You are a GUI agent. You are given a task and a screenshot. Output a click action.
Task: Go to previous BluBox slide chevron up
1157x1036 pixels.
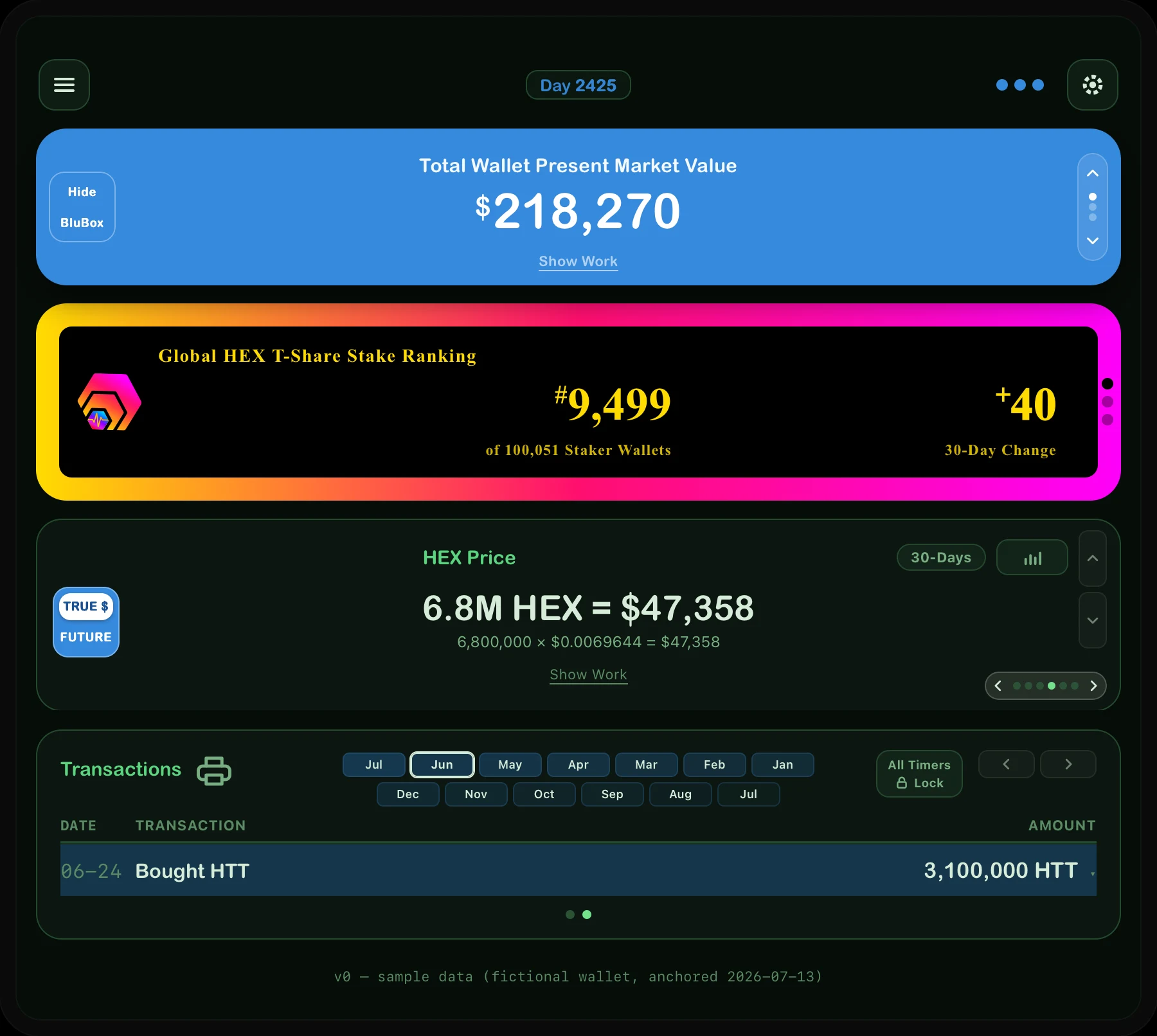coord(1093,174)
